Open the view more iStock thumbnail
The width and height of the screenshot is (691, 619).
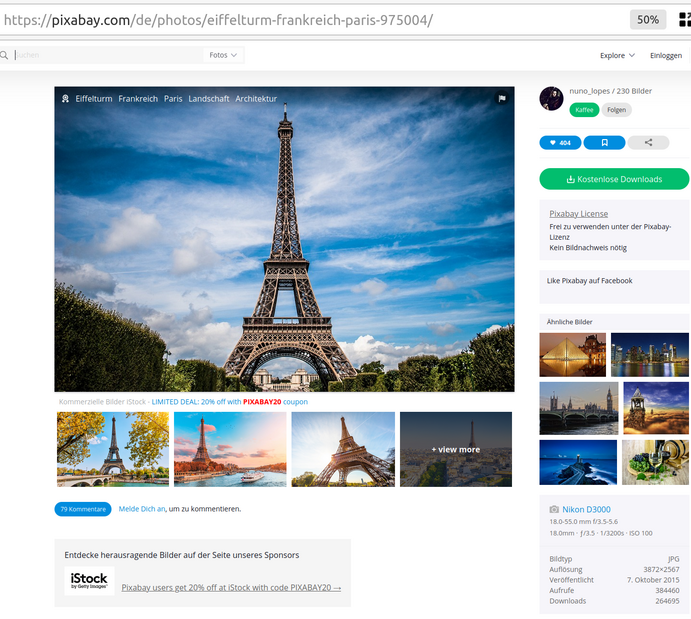[x=456, y=449]
